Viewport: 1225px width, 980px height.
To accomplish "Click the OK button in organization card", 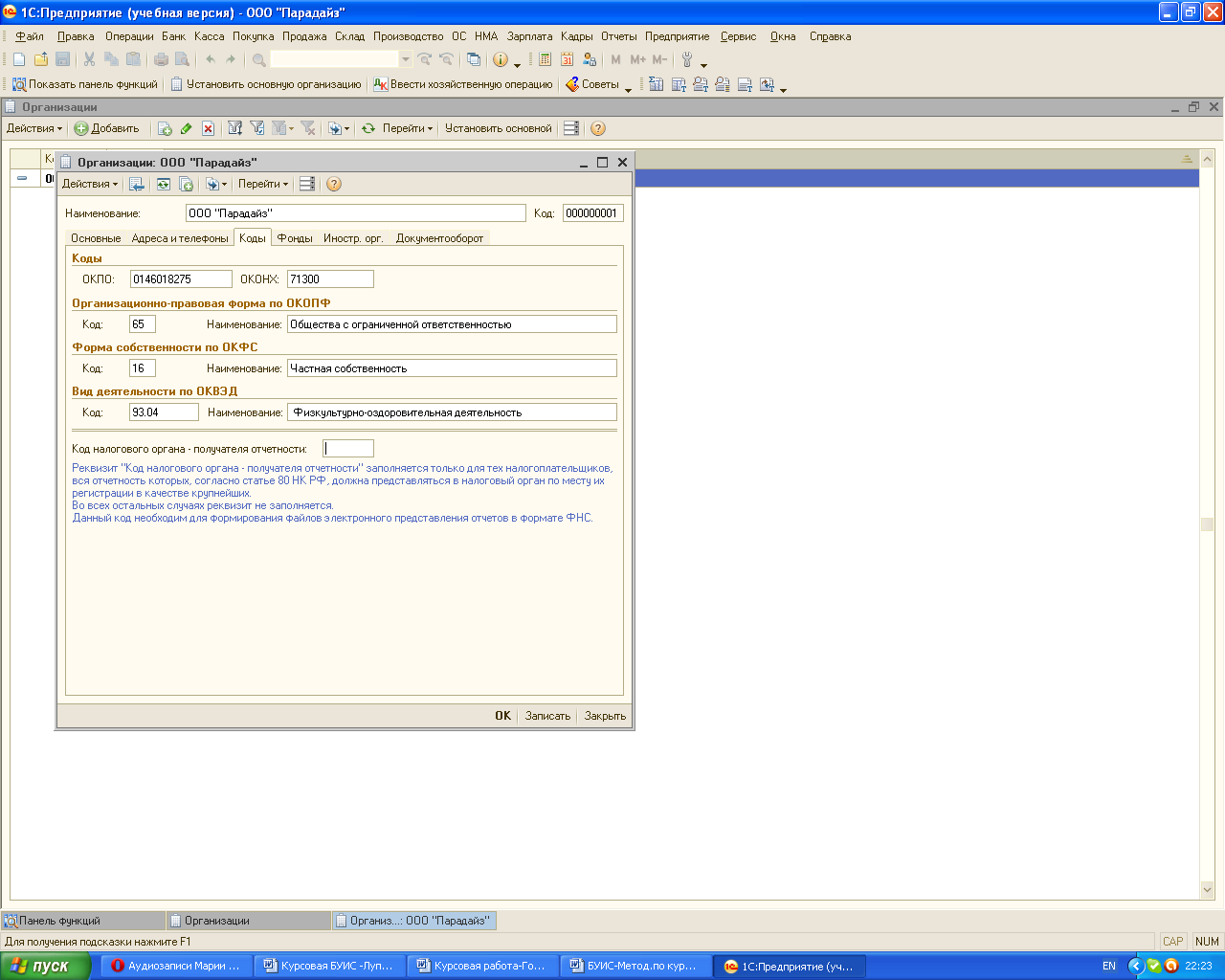I will tap(502, 716).
